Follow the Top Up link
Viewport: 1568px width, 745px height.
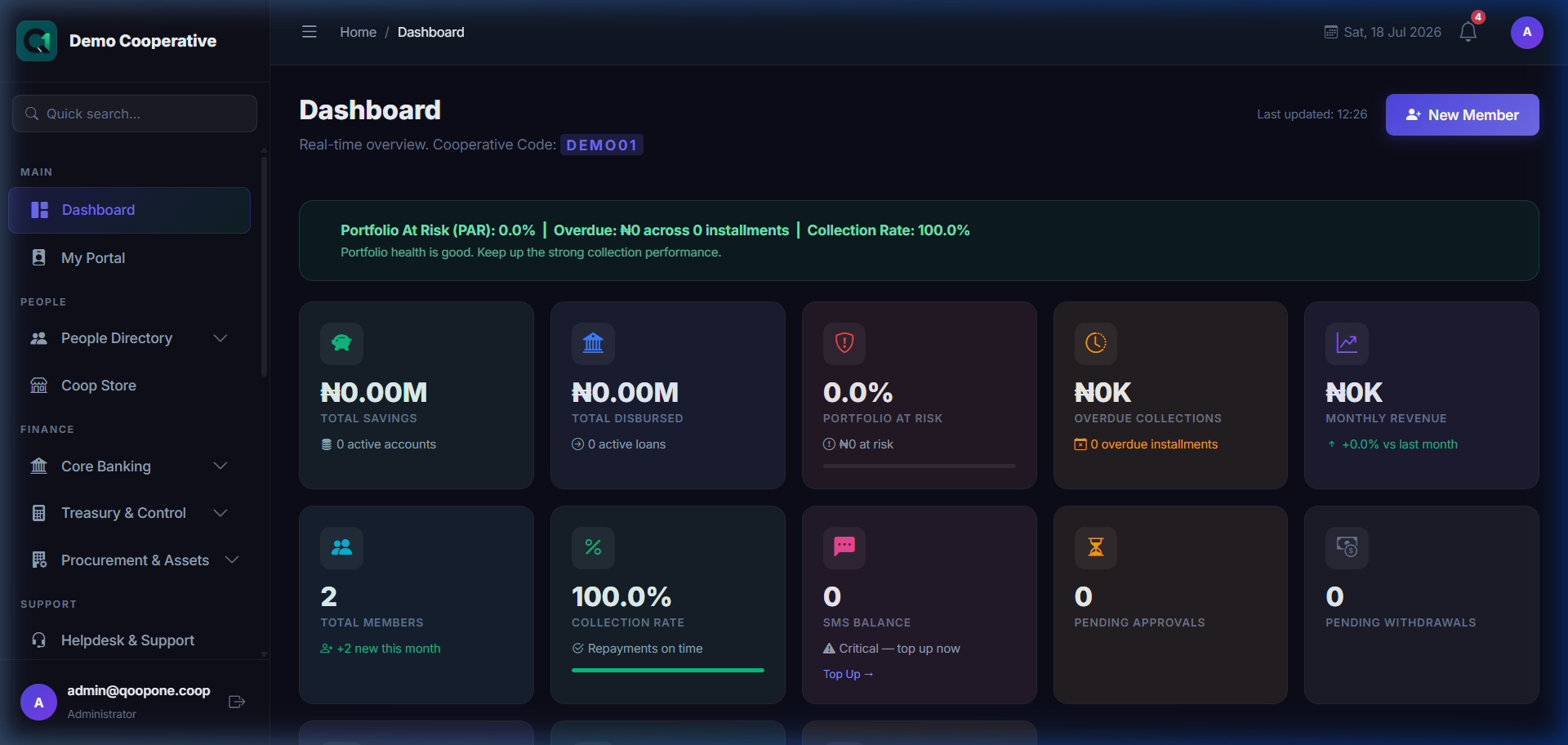point(848,674)
